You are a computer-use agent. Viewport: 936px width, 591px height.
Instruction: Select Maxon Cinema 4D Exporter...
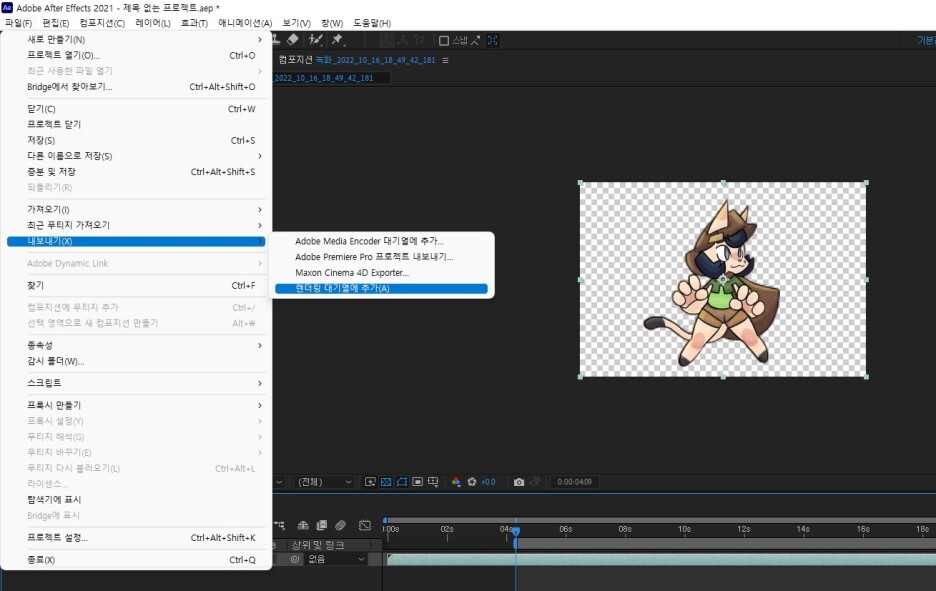(x=381, y=272)
